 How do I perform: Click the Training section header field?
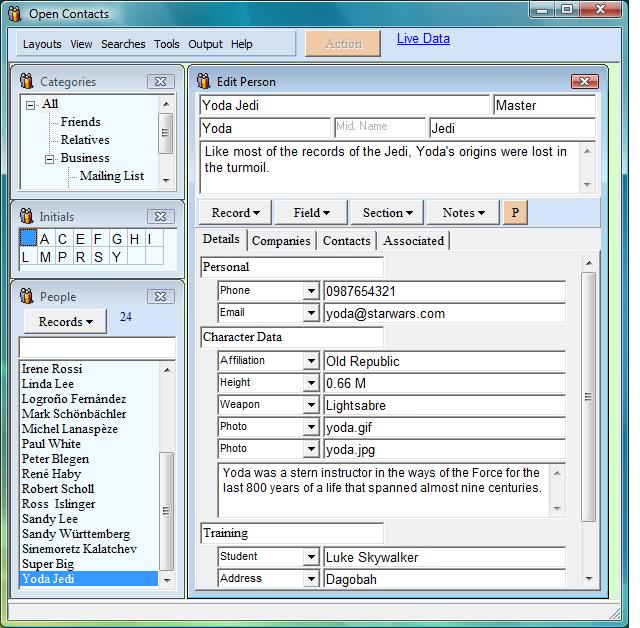(x=292, y=533)
